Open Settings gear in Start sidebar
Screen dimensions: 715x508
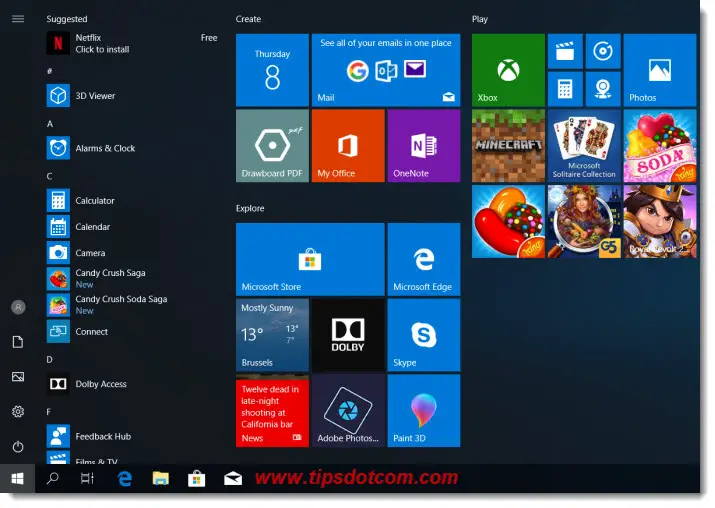click(18, 411)
